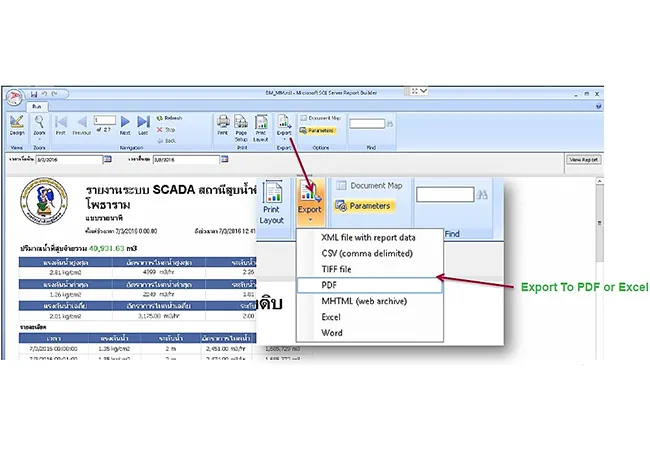Switch to the Run ribbon tab
Viewport: 650px width, 450px height.
point(37,106)
